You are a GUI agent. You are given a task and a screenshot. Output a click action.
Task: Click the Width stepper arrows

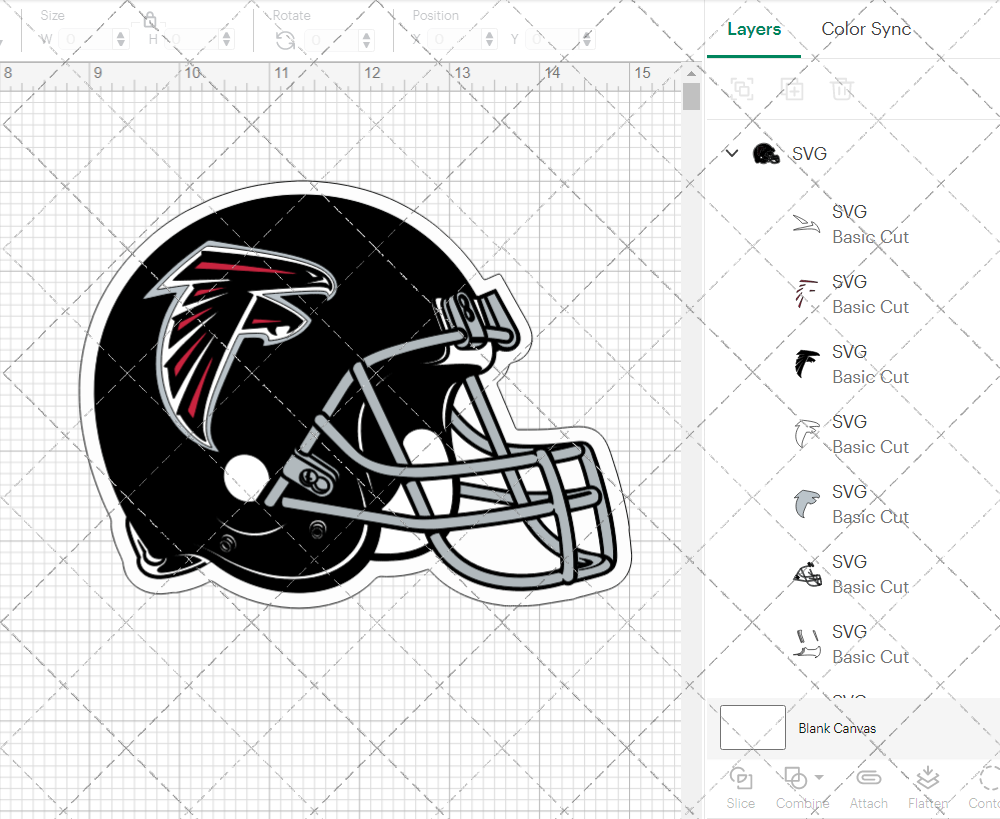(121, 40)
